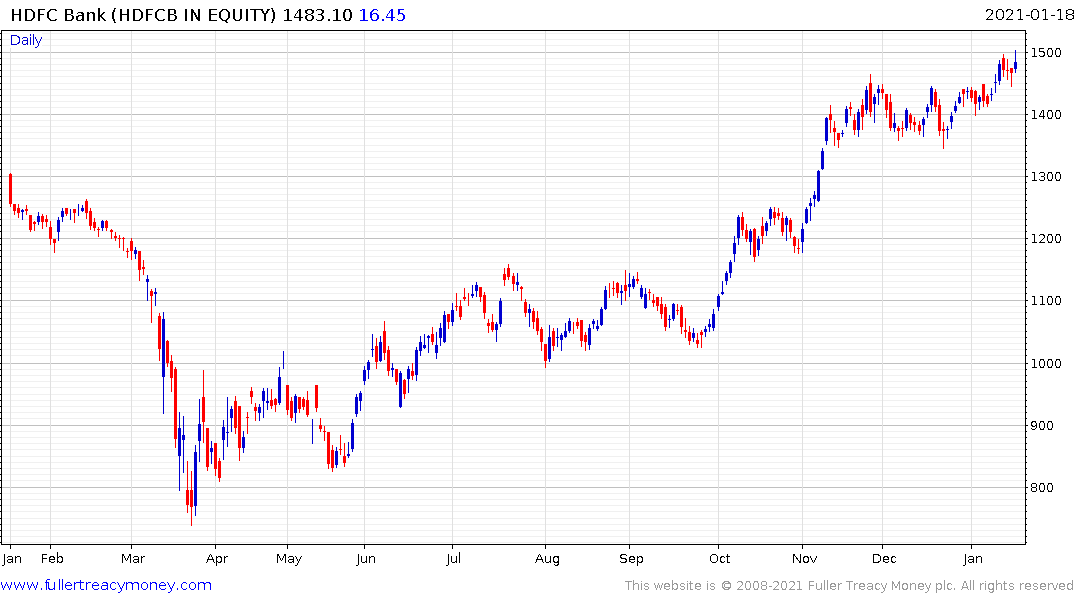Select the 'Sep' month label on time axis
This screenshot has width=1075, height=600.
point(631,559)
